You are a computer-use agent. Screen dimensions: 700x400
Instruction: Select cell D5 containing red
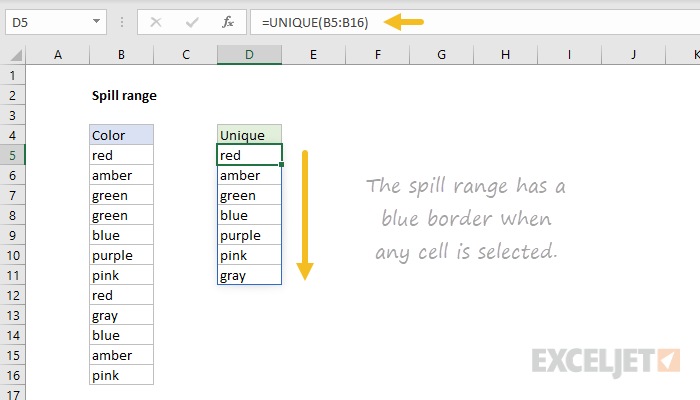(x=249, y=155)
